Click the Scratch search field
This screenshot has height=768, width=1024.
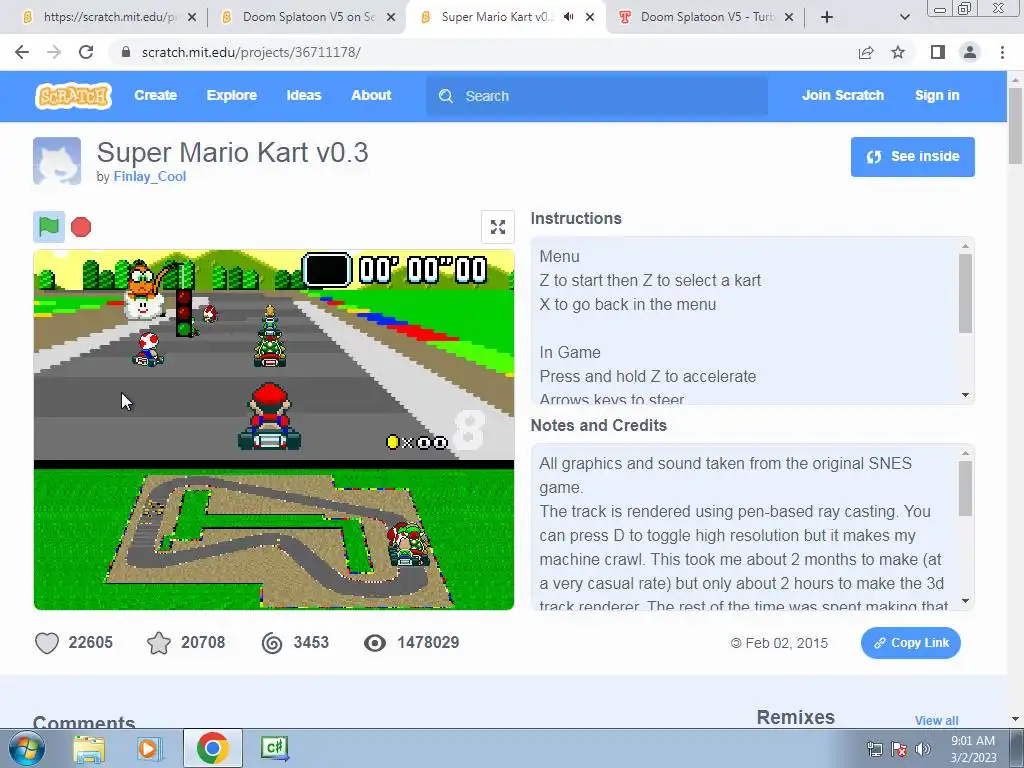597,96
